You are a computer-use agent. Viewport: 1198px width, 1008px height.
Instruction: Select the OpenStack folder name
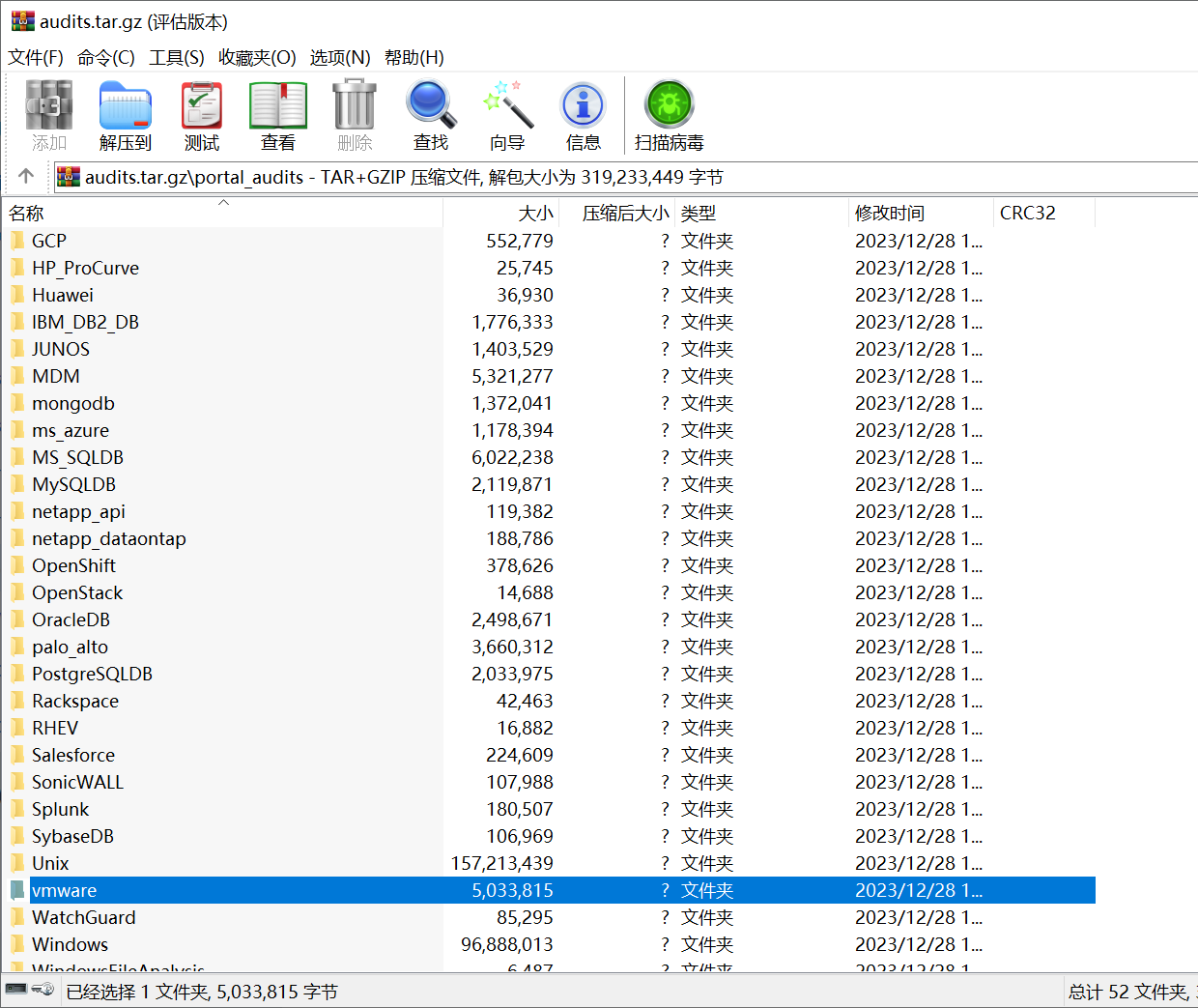[77, 592]
